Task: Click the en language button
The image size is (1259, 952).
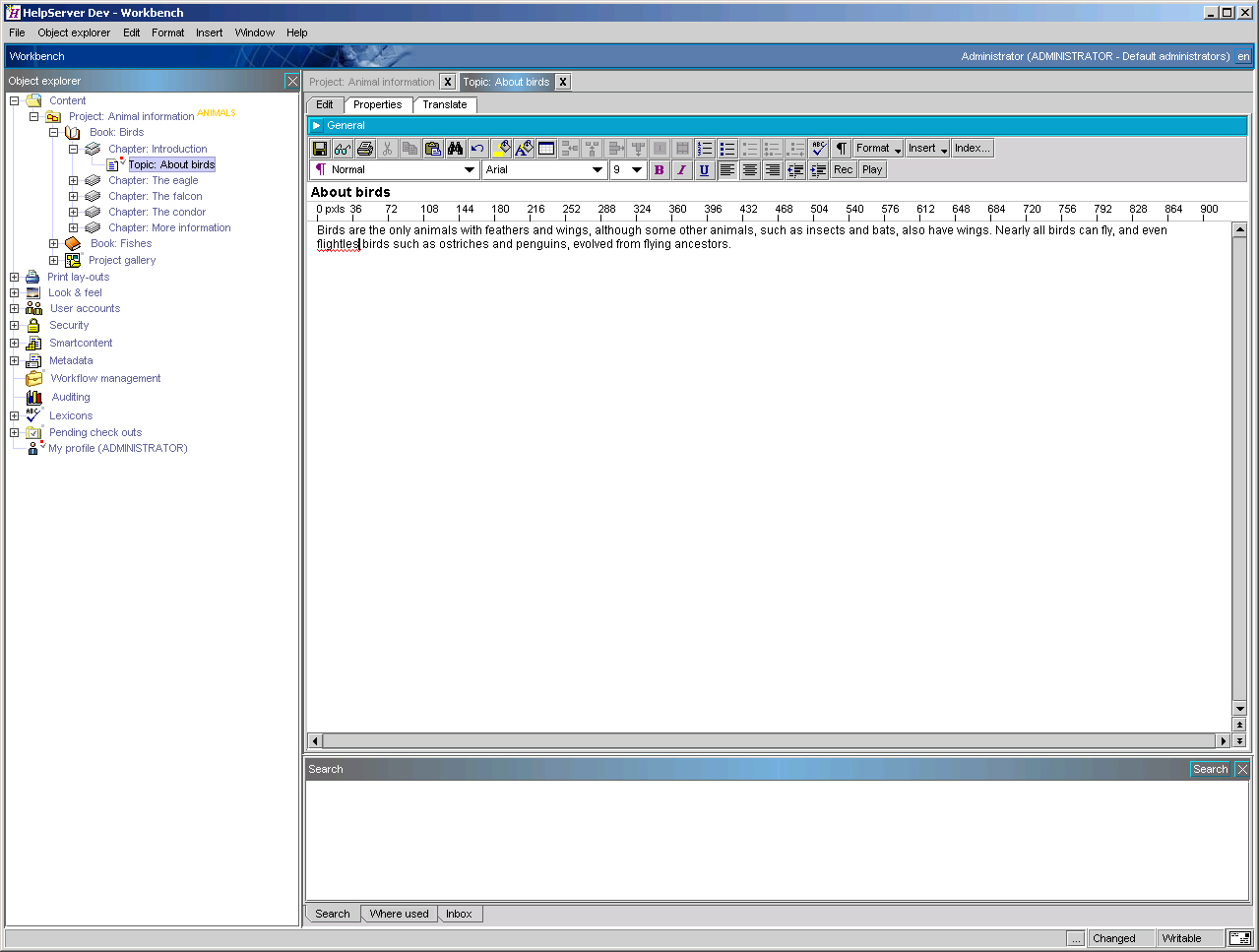Action: [x=1243, y=56]
